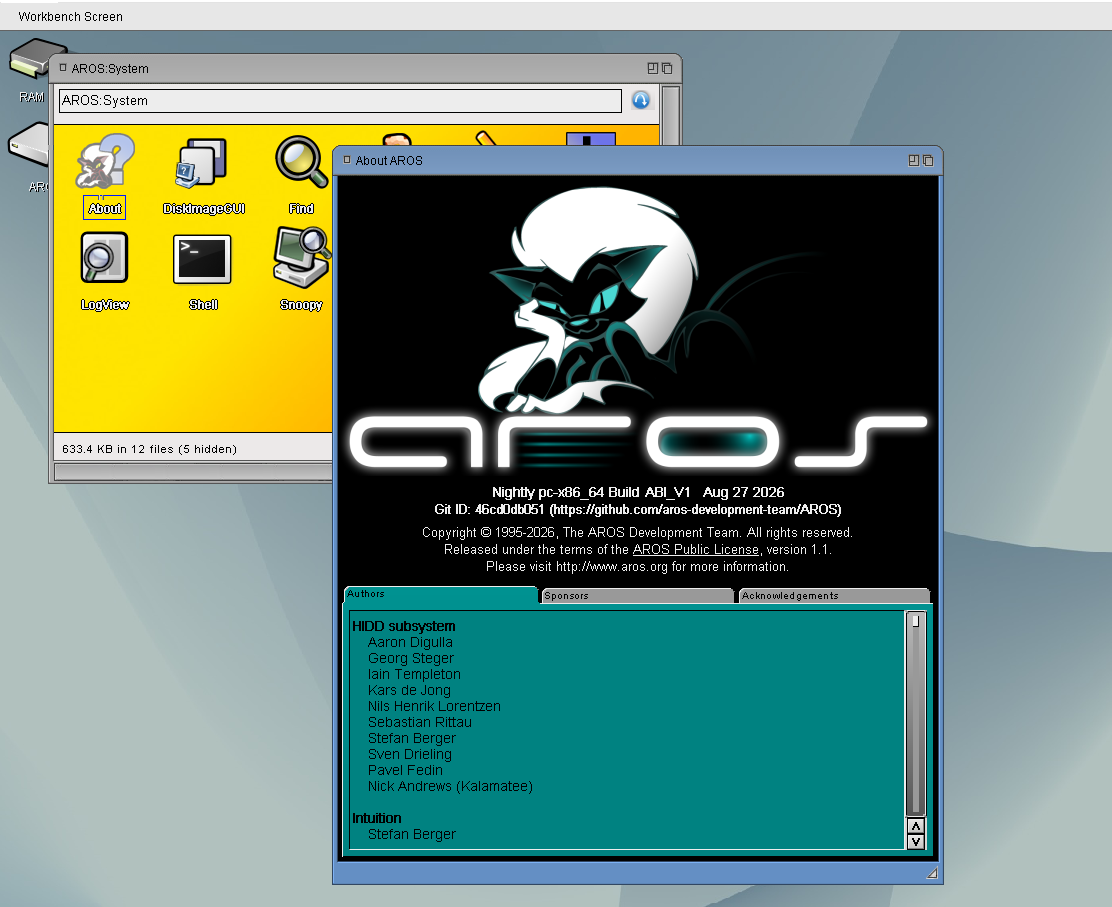This screenshot has width=1112, height=907.
Task: Click the AROS:System path field
Action: [x=340, y=101]
